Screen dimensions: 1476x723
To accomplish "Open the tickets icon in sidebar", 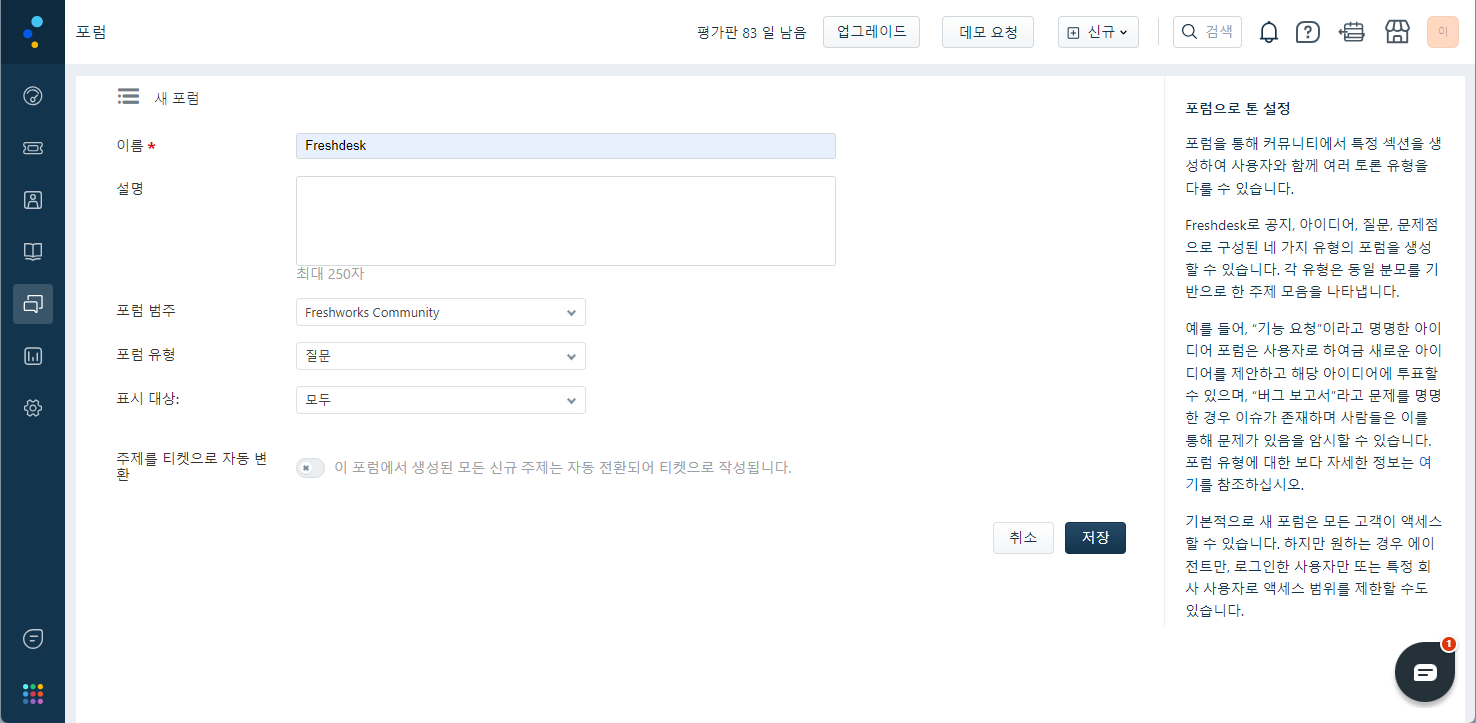I will tap(33, 148).
